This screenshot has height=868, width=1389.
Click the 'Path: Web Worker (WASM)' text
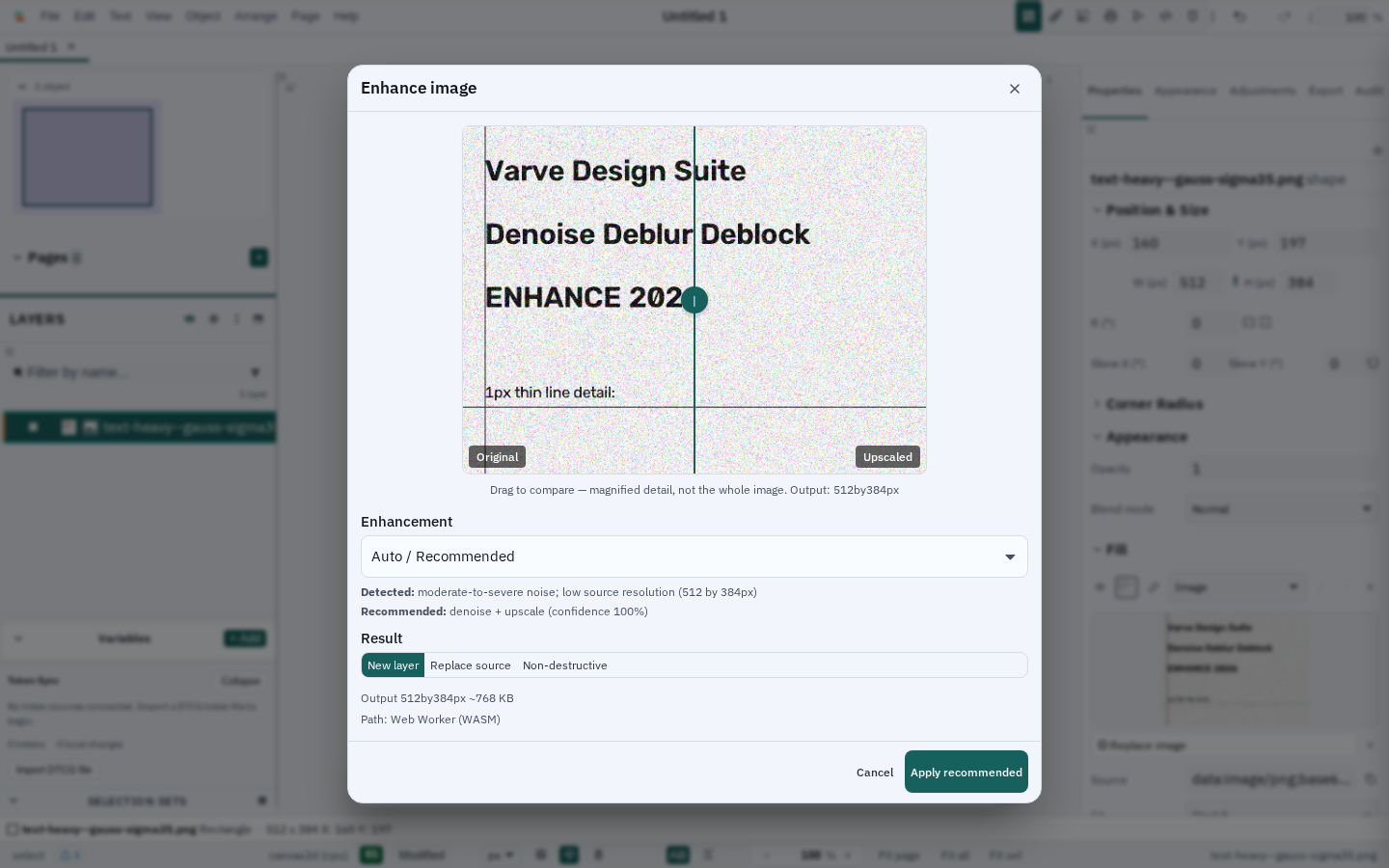coord(430,719)
